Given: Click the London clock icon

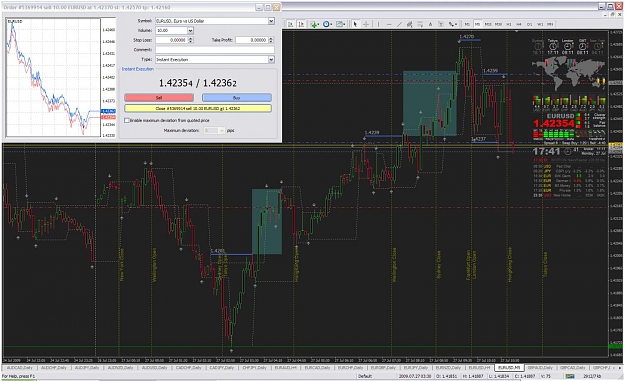Looking at the screenshot, I should click(x=568, y=47).
